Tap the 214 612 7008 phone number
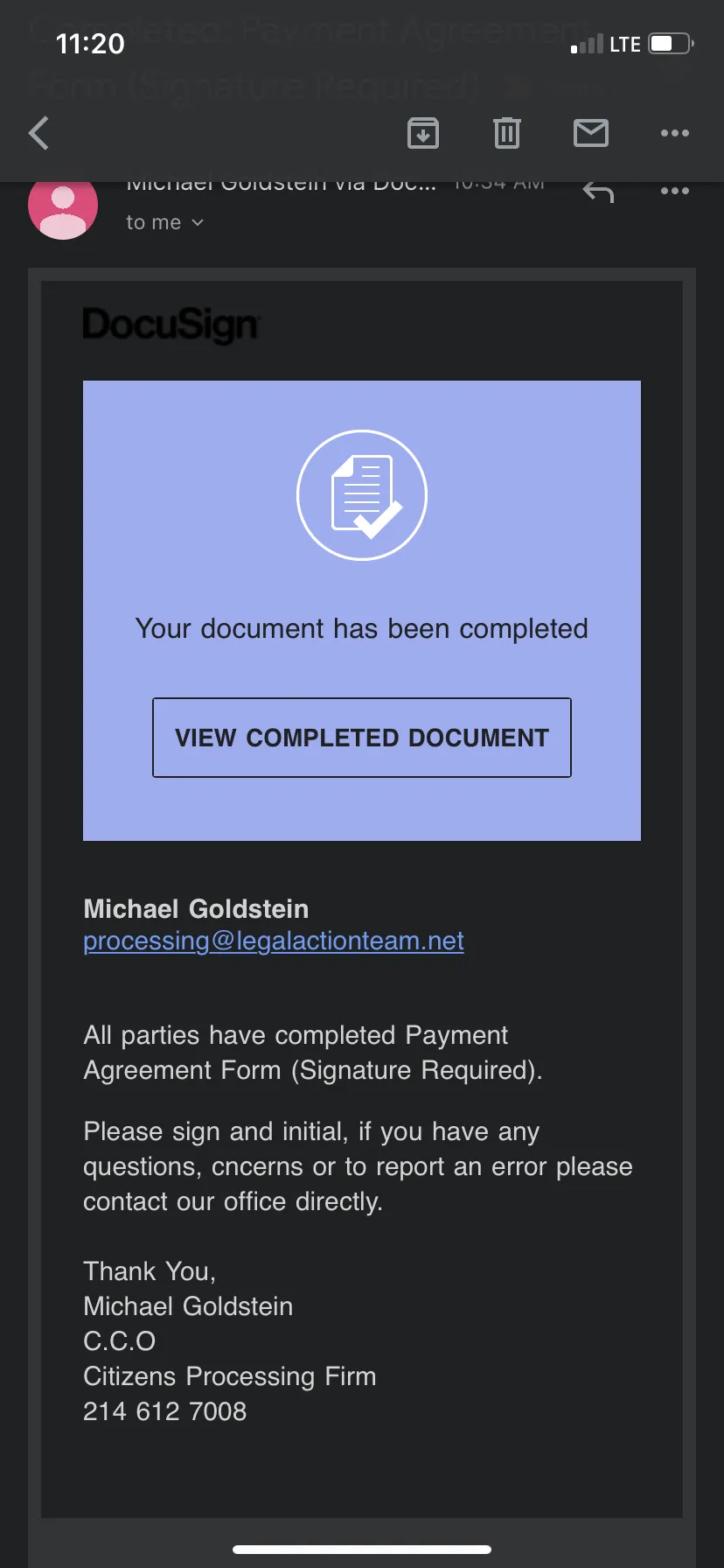This screenshot has height=1568, width=724. click(165, 1411)
